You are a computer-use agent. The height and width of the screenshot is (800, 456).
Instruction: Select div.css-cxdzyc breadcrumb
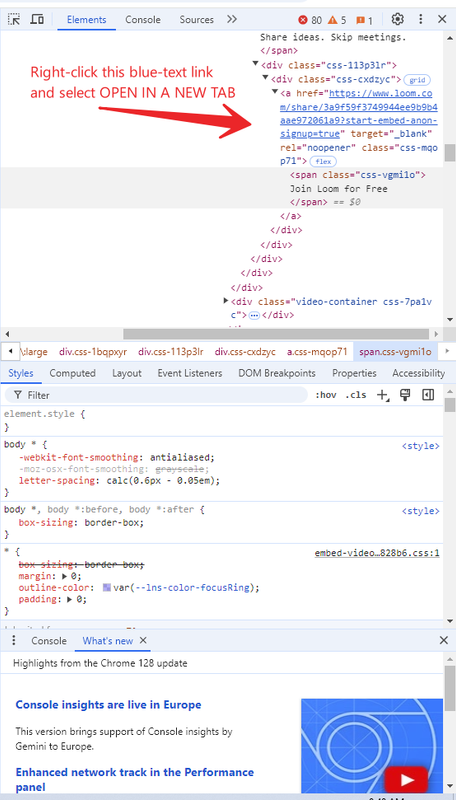click(x=245, y=352)
